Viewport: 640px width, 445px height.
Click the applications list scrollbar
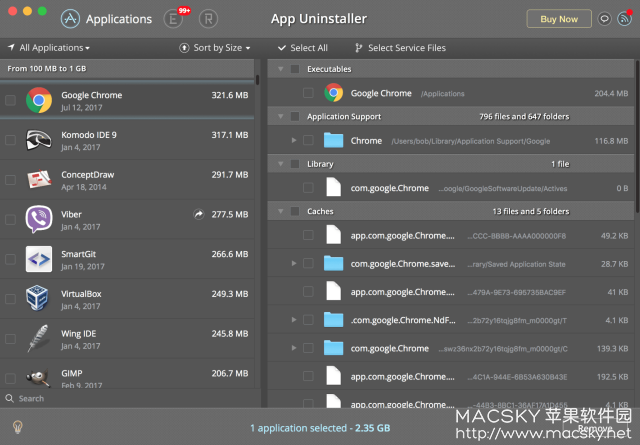click(x=257, y=80)
